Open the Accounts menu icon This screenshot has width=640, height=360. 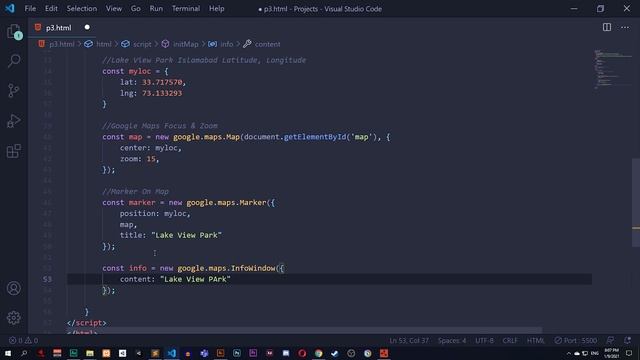(14, 288)
